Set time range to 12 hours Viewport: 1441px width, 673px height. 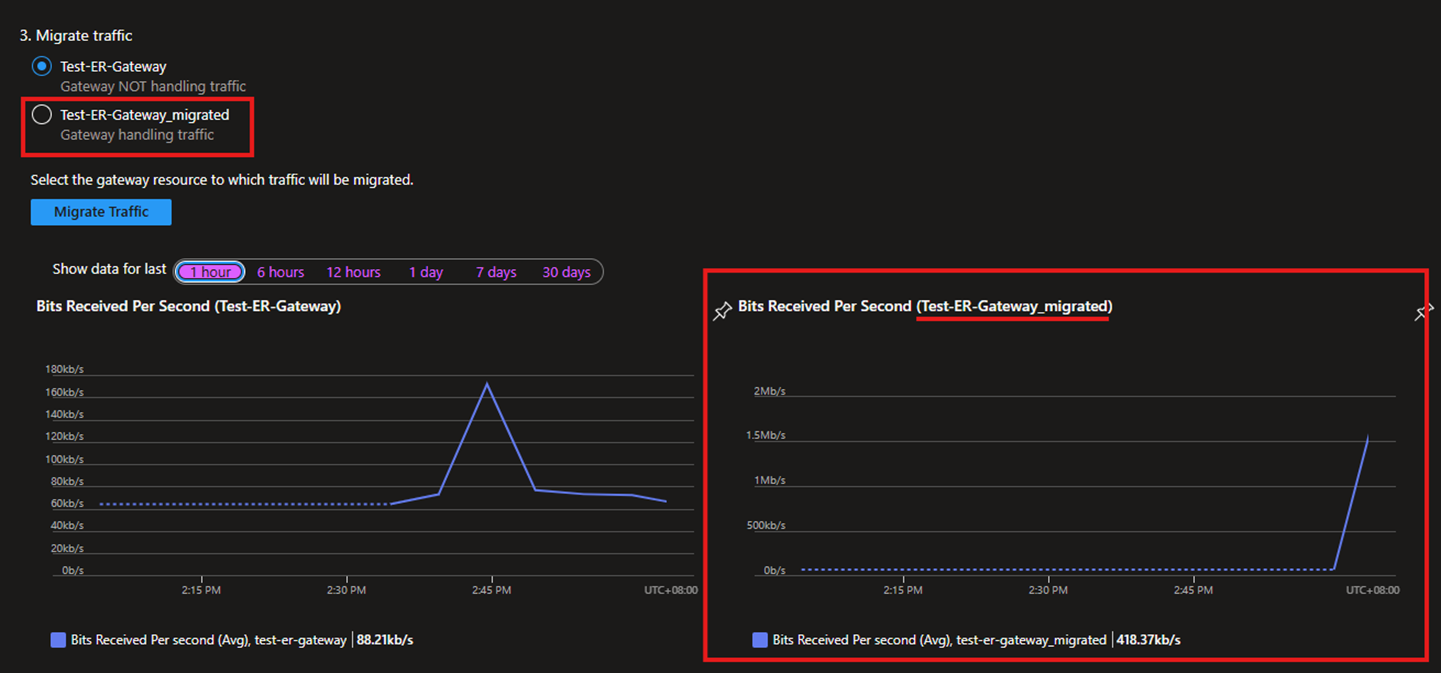click(x=353, y=272)
